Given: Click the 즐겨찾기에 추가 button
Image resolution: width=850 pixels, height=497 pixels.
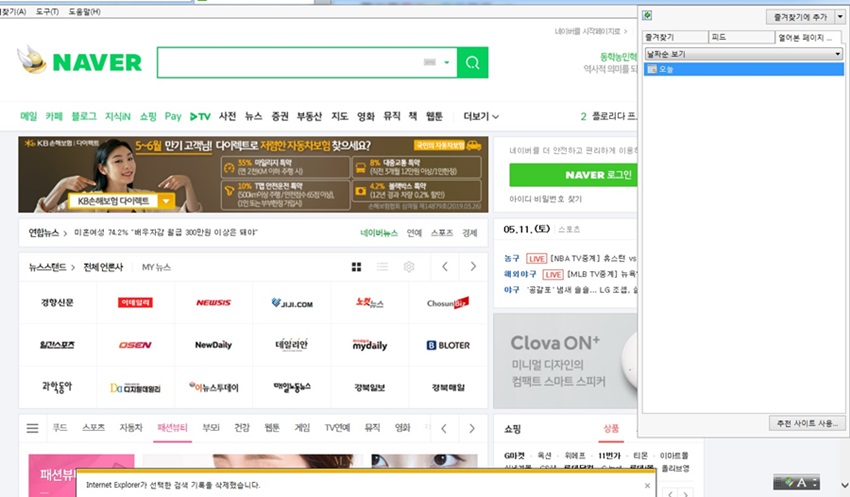Looking at the screenshot, I should [x=800, y=17].
